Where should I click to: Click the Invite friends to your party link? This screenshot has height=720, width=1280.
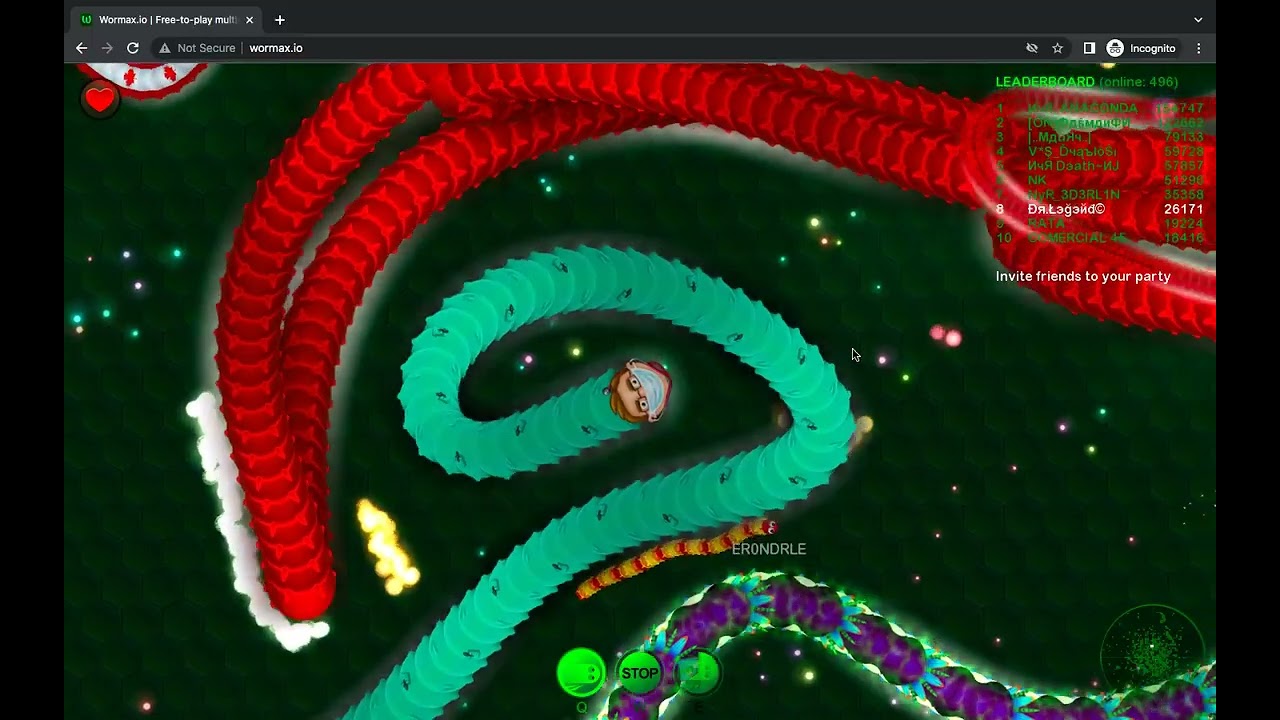click(1083, 276)
